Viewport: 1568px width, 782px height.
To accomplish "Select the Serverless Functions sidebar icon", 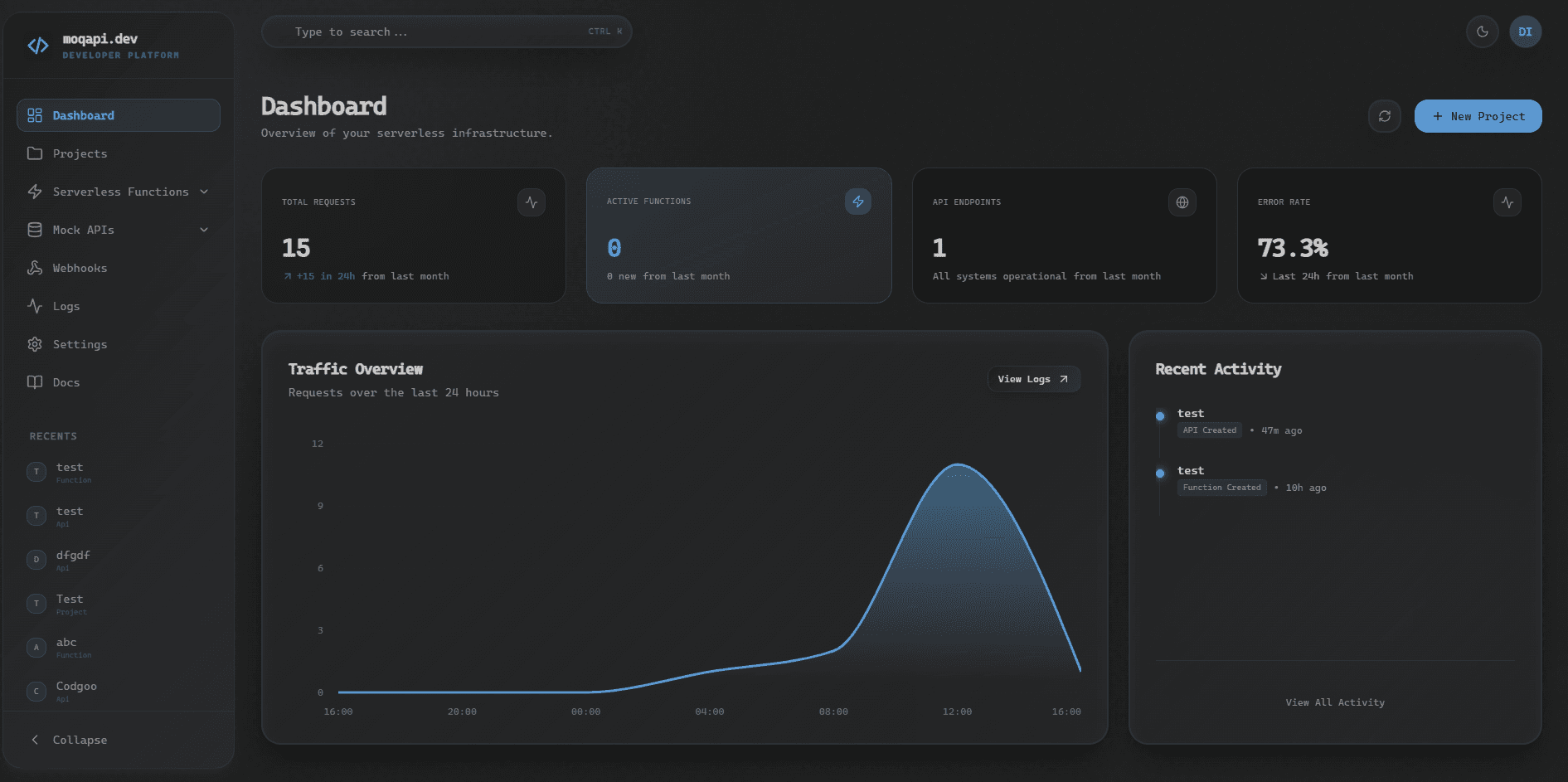I will [x=35, y=192].
